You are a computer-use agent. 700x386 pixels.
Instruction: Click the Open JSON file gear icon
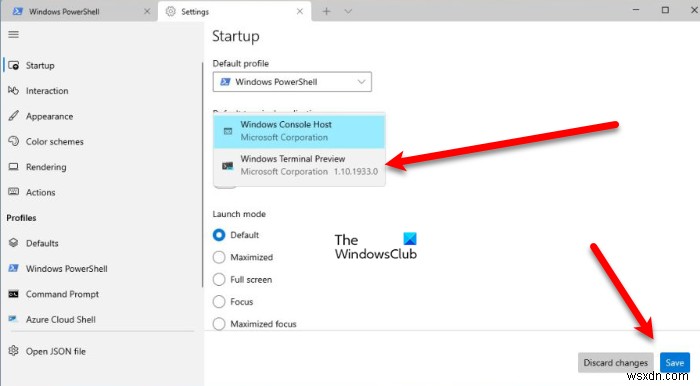(13, 351)
